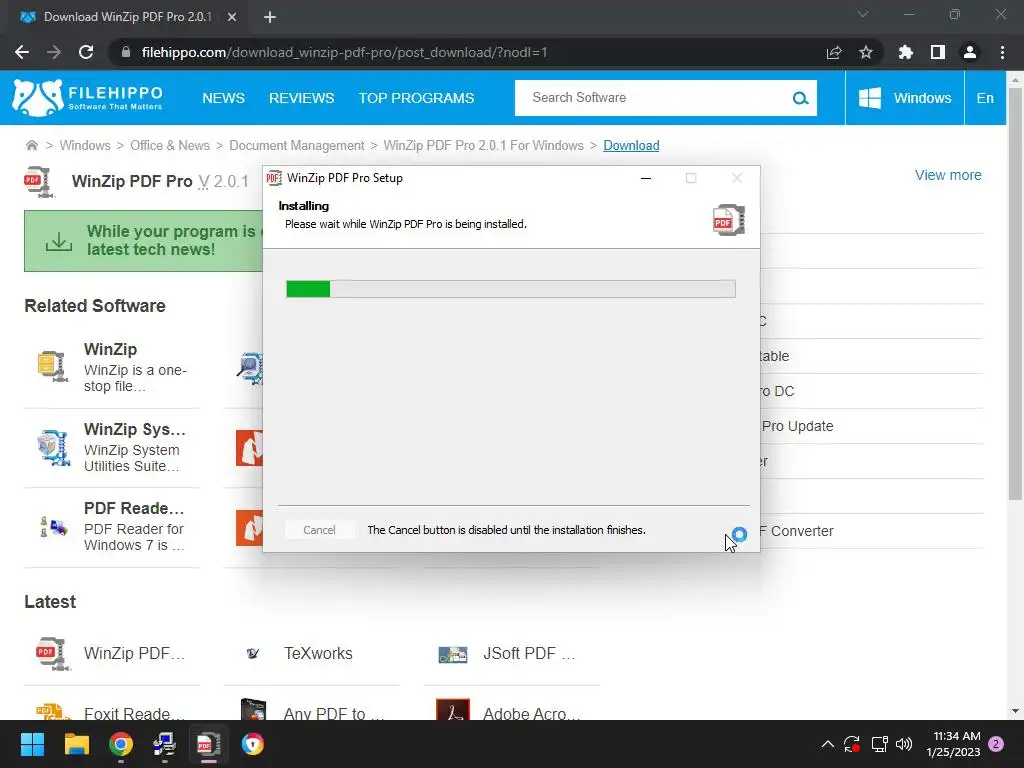Reload the page
This screenshot has height=768, width=1024.
coord(86,52)
